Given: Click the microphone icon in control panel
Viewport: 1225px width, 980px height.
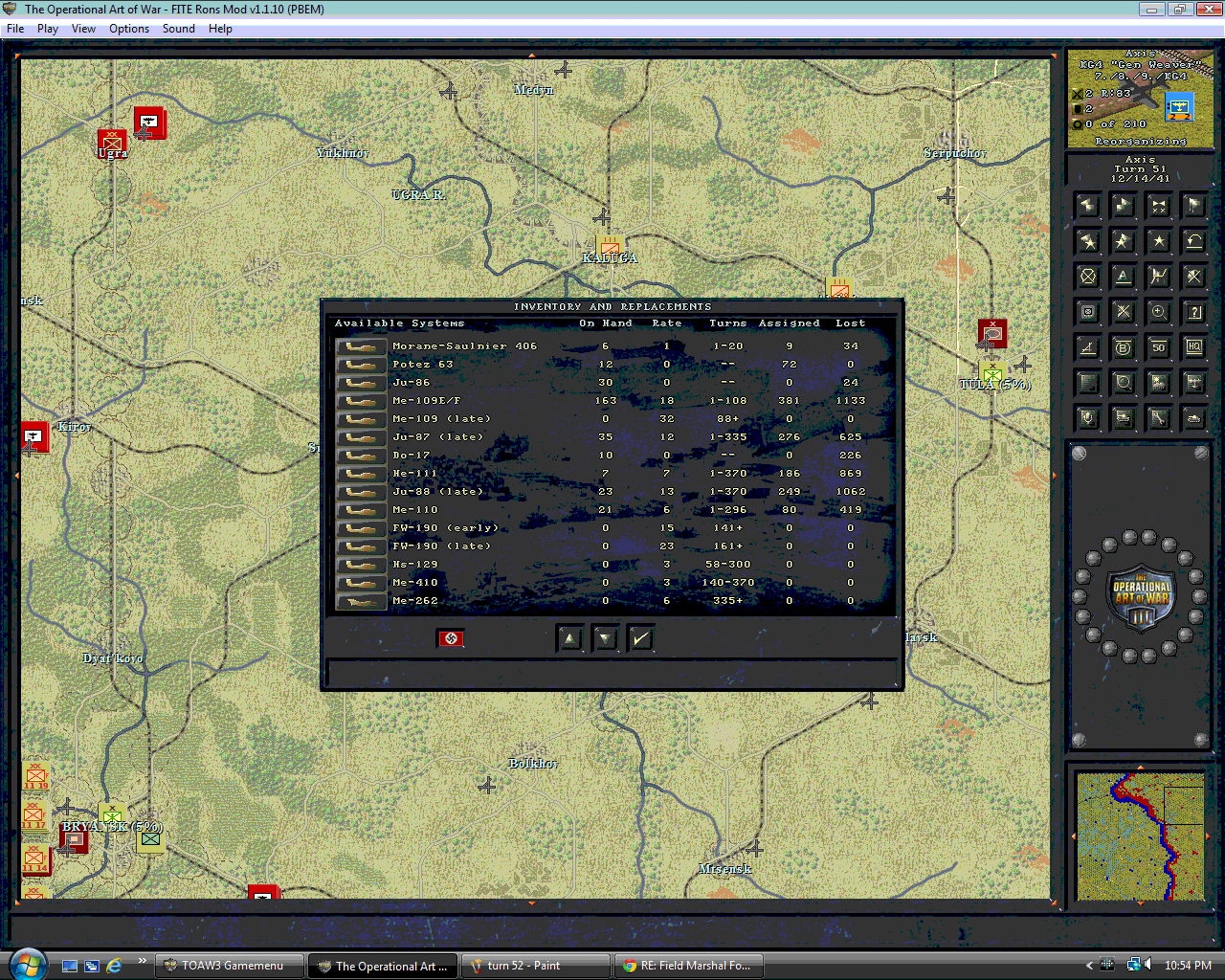Looking at the screenshot, I should (x=1088, y=418).
